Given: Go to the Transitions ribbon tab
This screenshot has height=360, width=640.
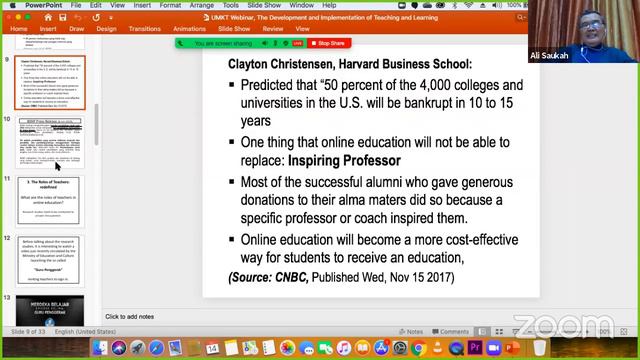Looking at the screenshot, I should pos(144,29).
